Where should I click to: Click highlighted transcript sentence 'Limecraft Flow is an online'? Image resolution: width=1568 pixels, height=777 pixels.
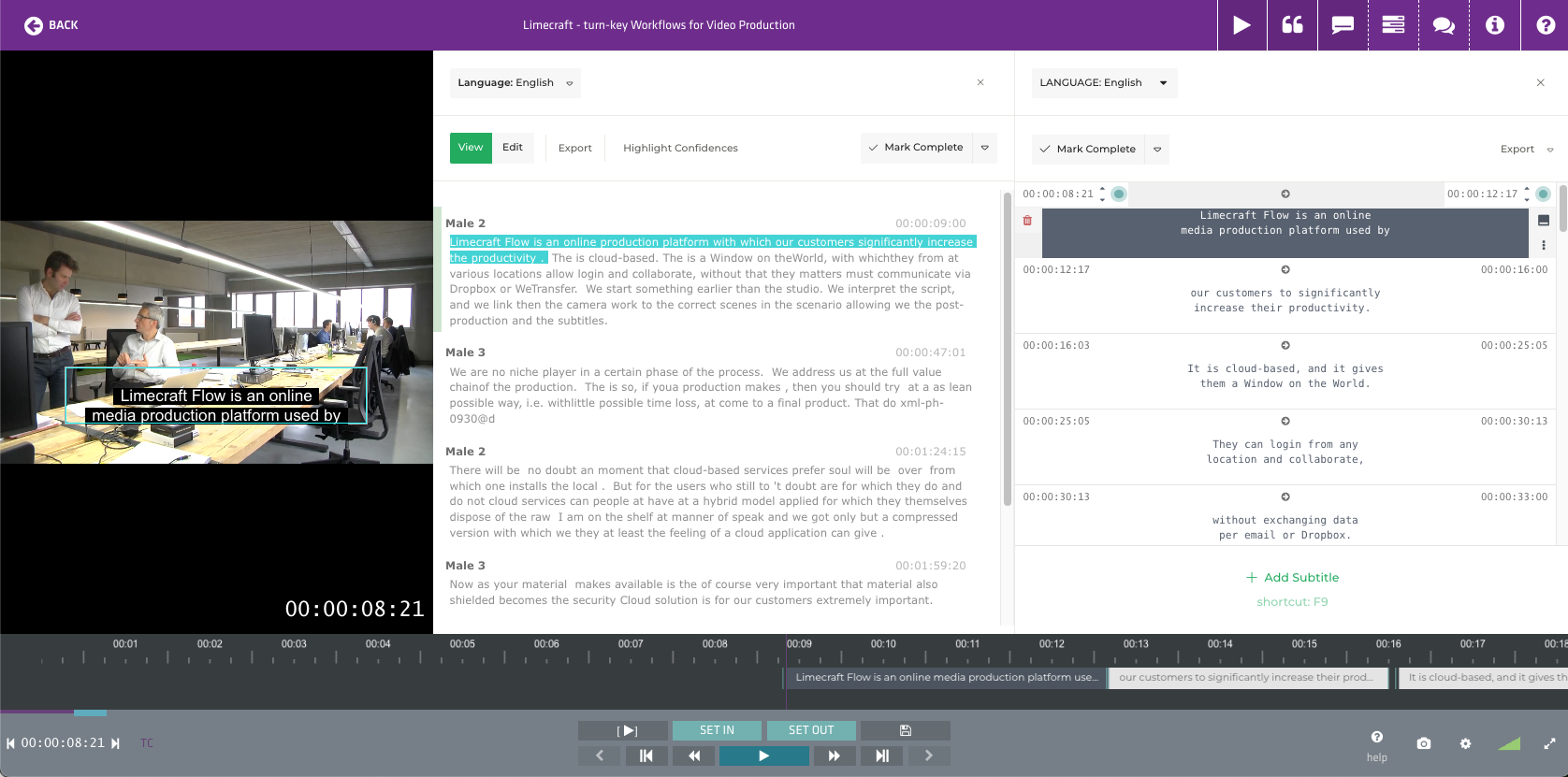pos(711,250)
